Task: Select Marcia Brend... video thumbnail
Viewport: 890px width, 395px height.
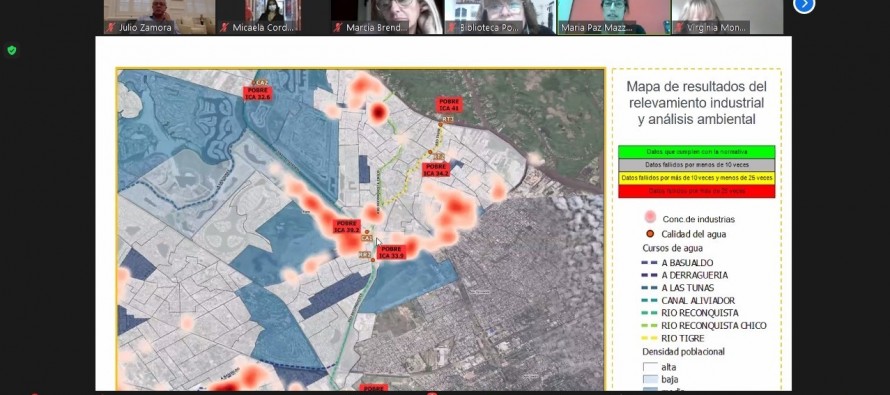Action: [x=387, y=17]
